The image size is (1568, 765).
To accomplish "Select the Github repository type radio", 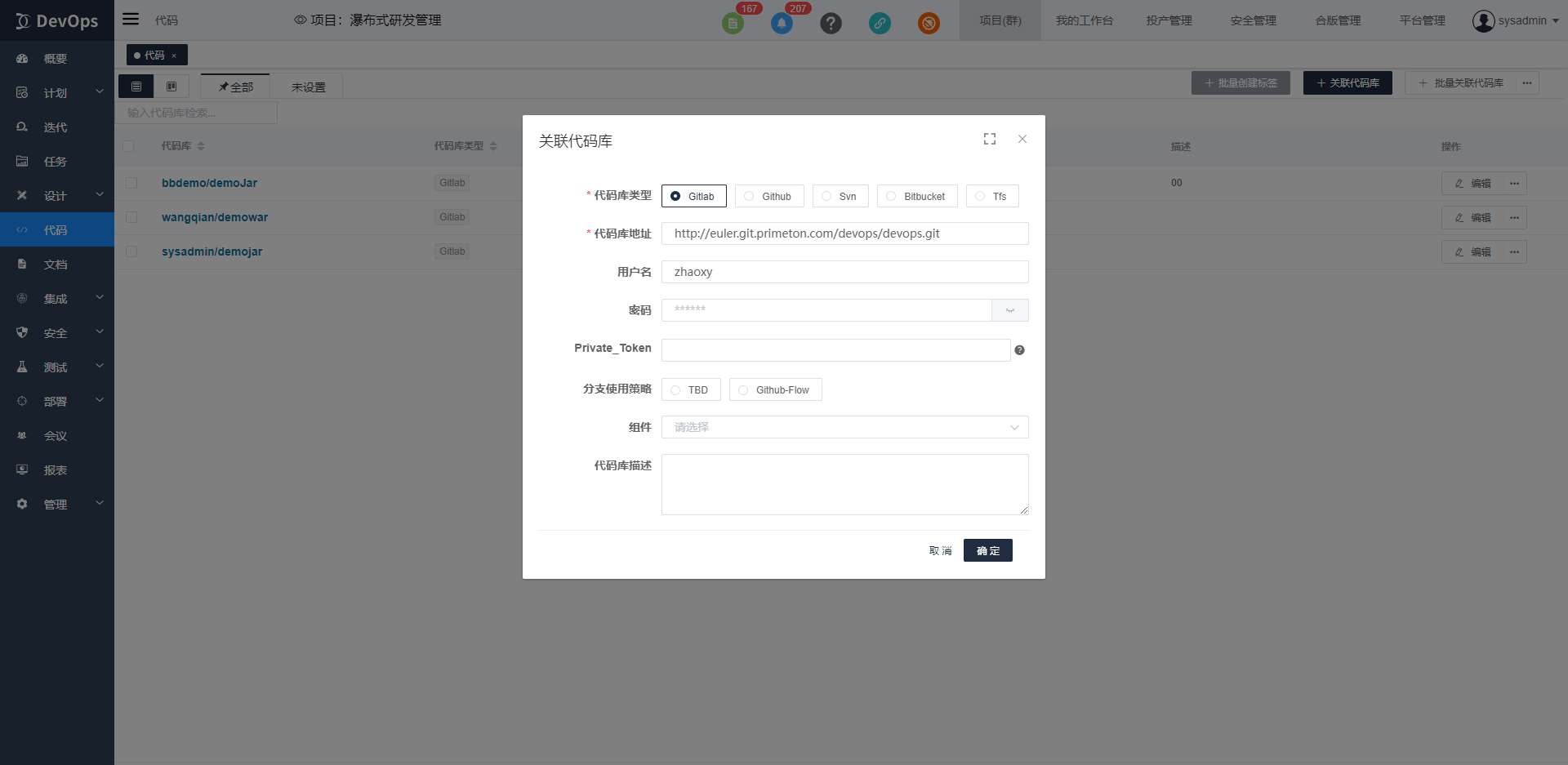I will [x=768, y=196].
